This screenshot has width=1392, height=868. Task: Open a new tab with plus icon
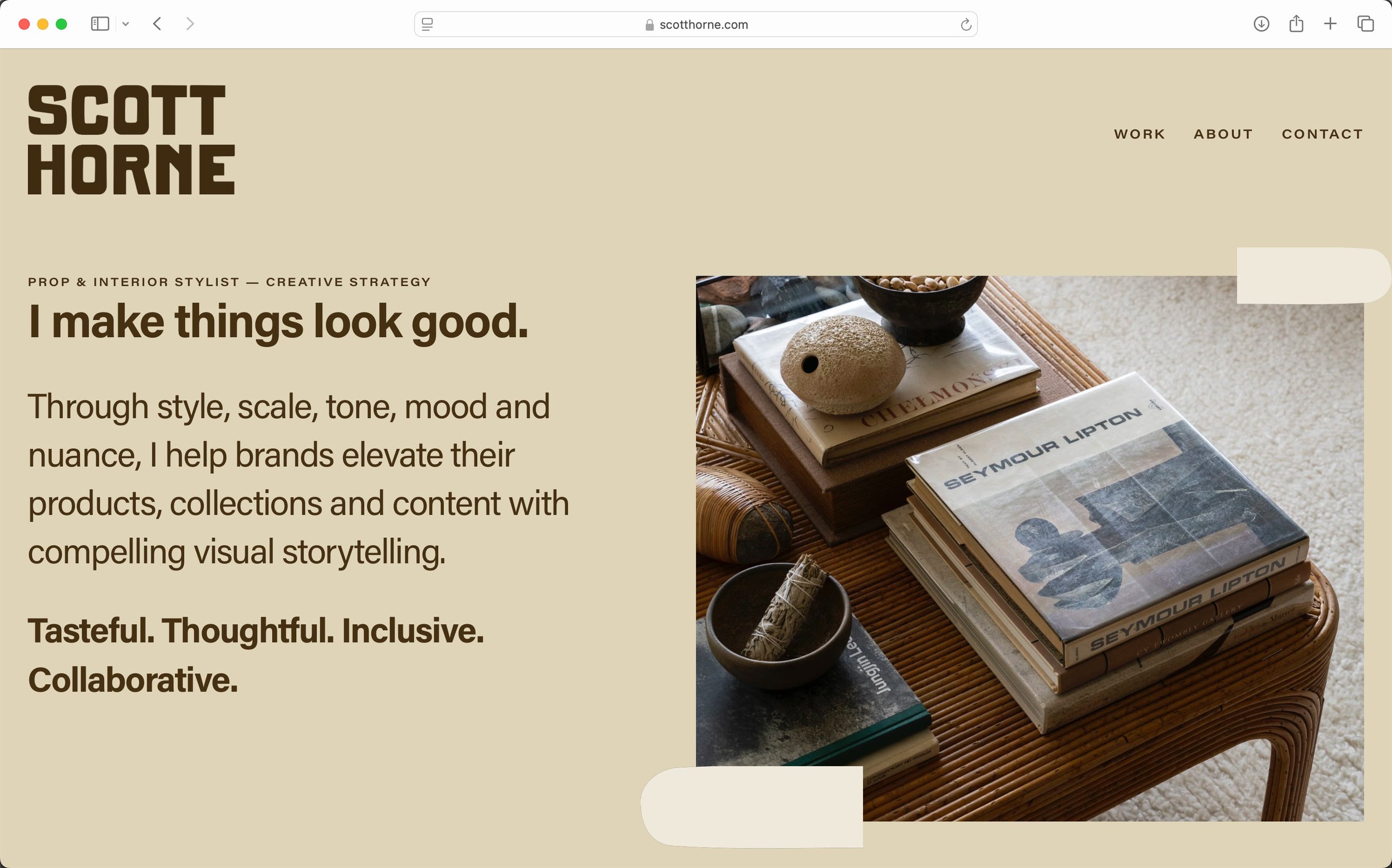click(1331, 24)
